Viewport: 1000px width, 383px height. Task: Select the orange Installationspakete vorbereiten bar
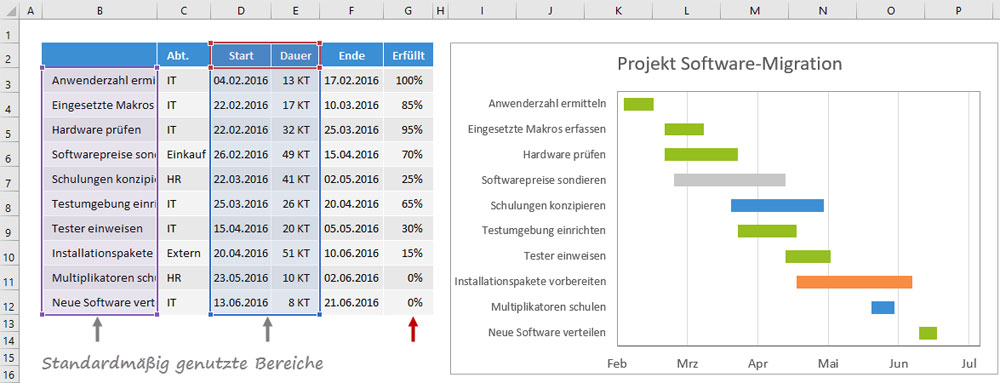854,282
